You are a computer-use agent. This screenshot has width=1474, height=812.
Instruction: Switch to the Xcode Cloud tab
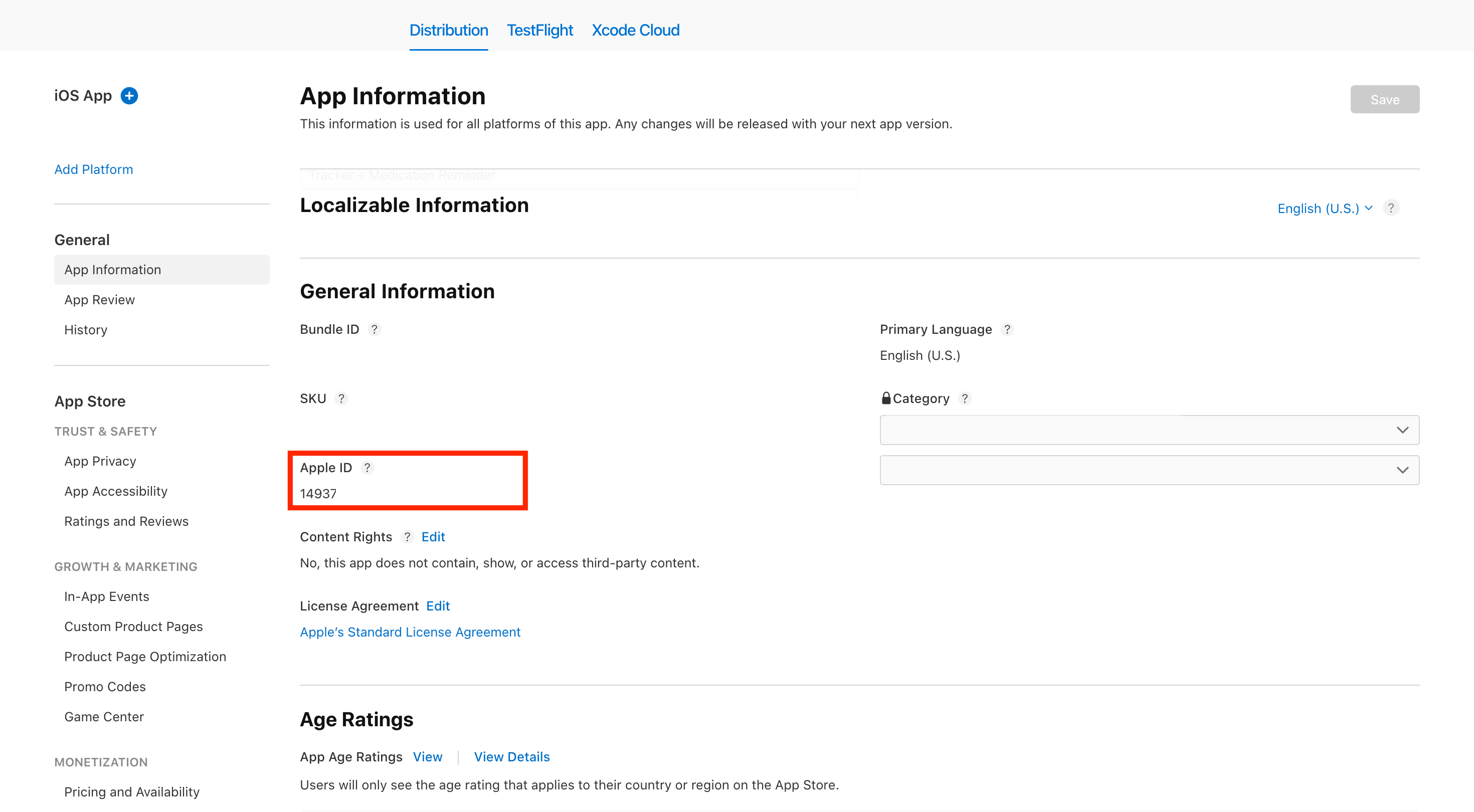(x=635, y=31)
